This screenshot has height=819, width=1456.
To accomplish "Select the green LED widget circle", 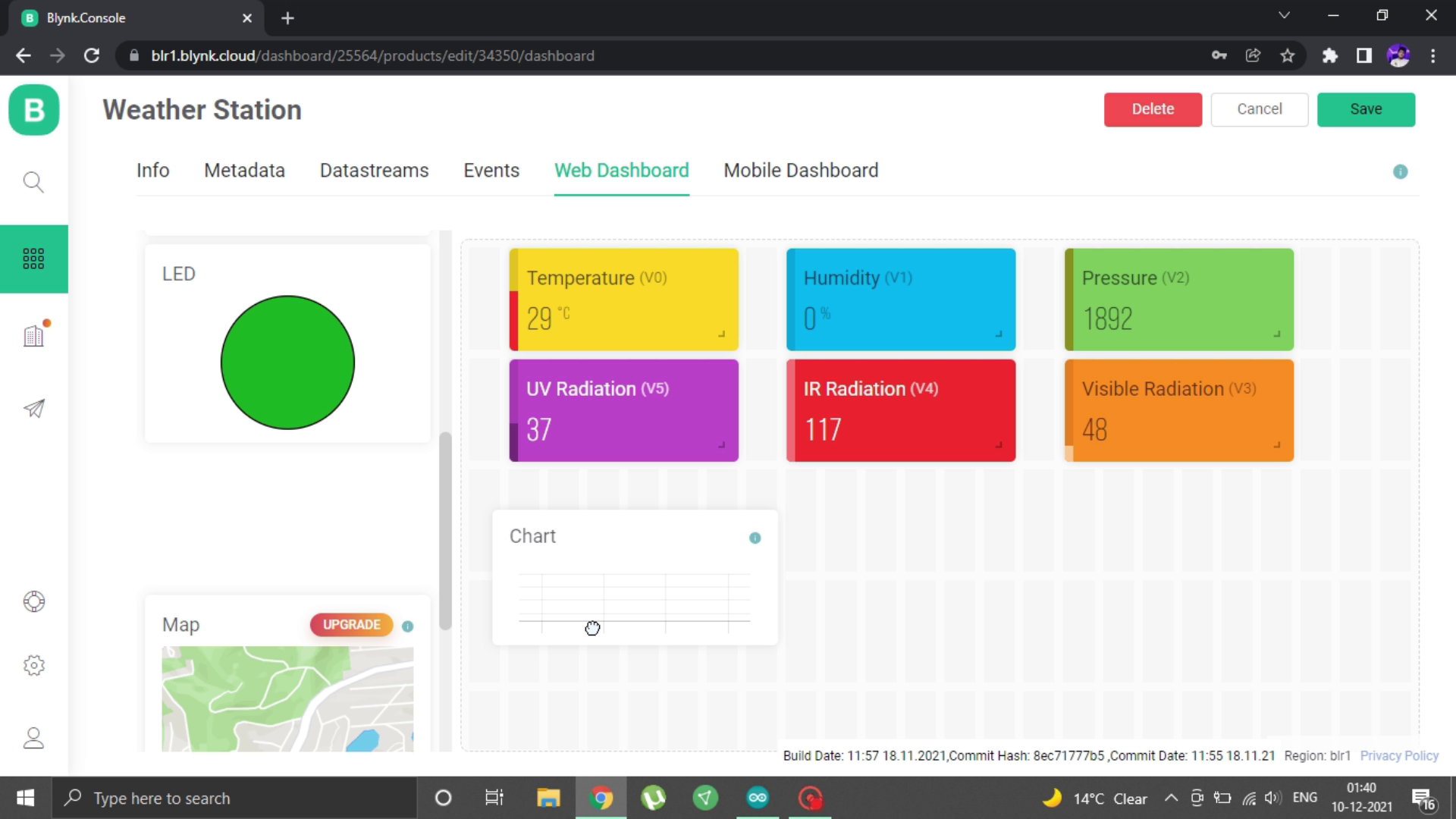I will point(287,362).
